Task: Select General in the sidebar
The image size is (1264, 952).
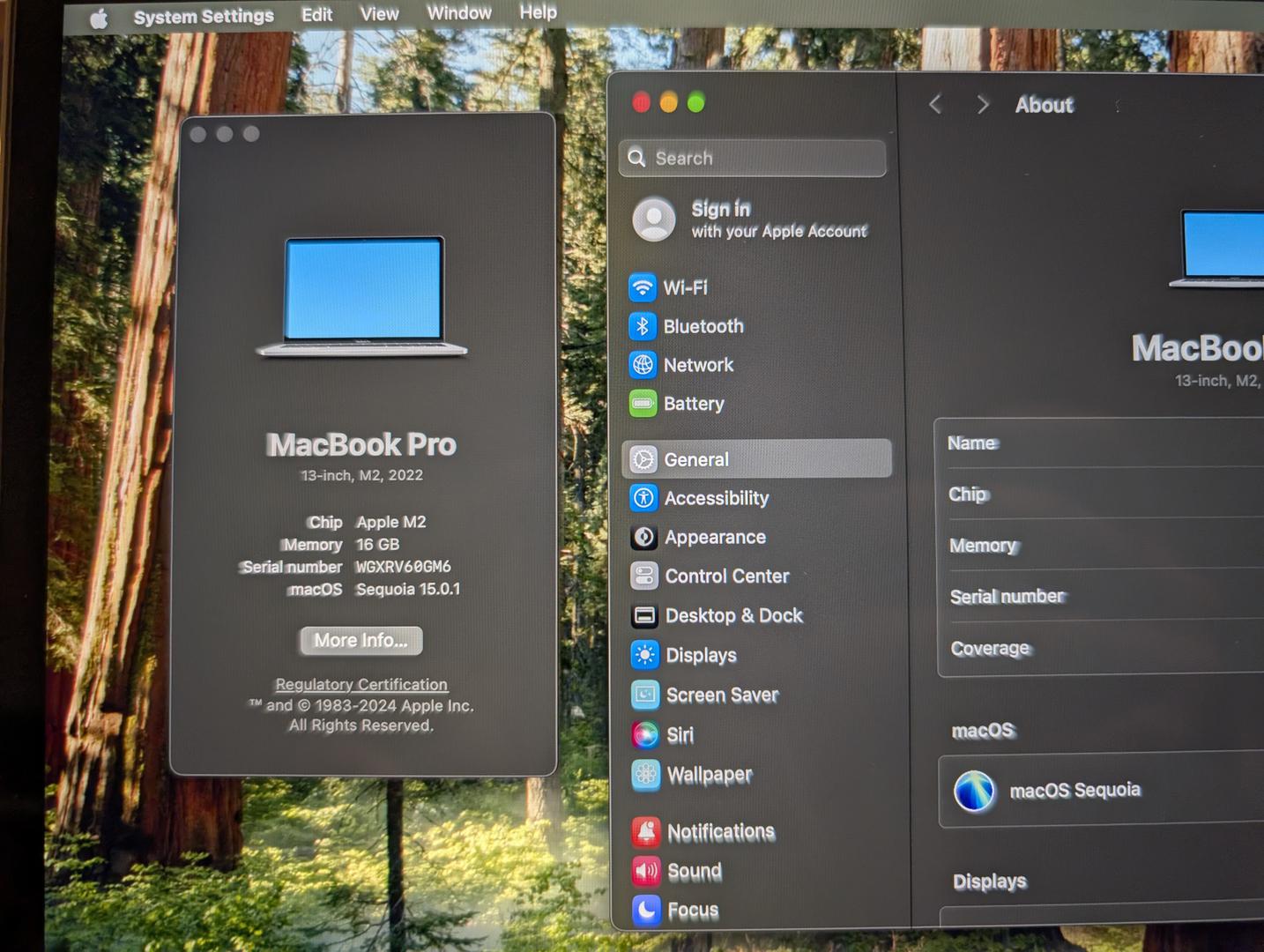Action: pos(757,459)
